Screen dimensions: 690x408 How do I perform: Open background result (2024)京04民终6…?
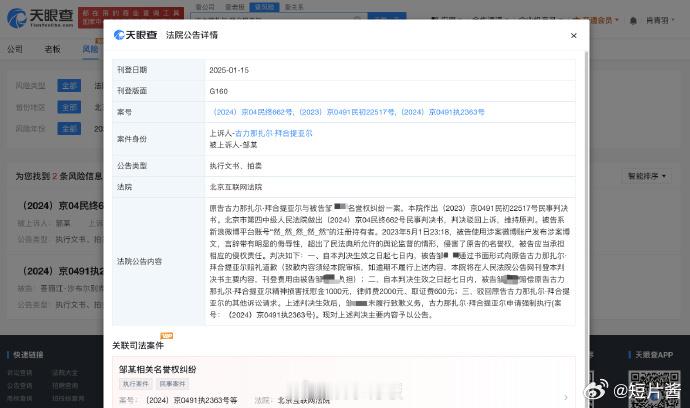[62, 206]
